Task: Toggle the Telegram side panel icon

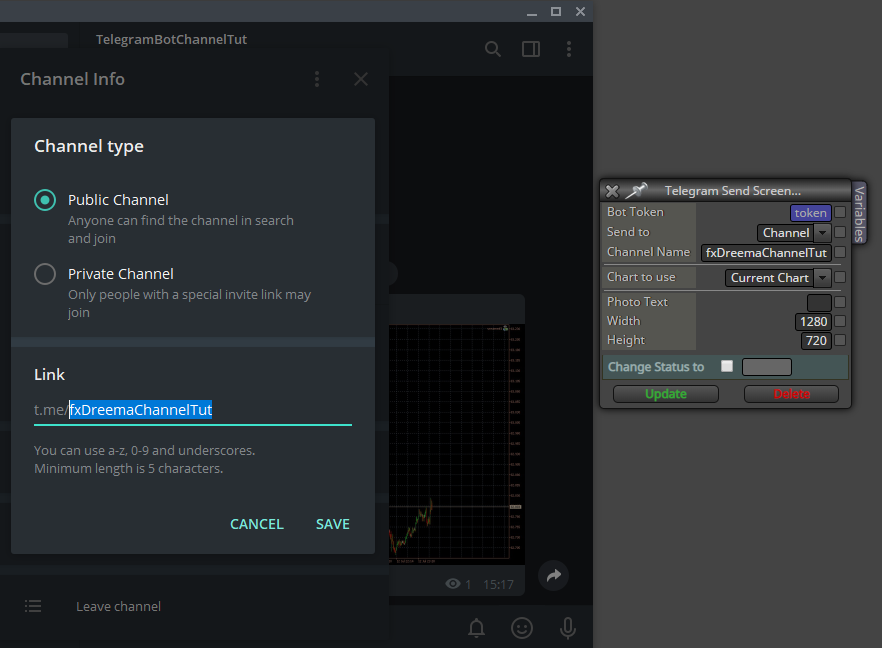Action: point(531,49)
